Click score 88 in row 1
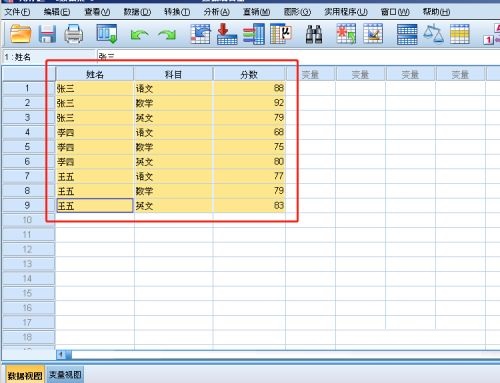Screen dimensions: 500x383 point(249,88)
